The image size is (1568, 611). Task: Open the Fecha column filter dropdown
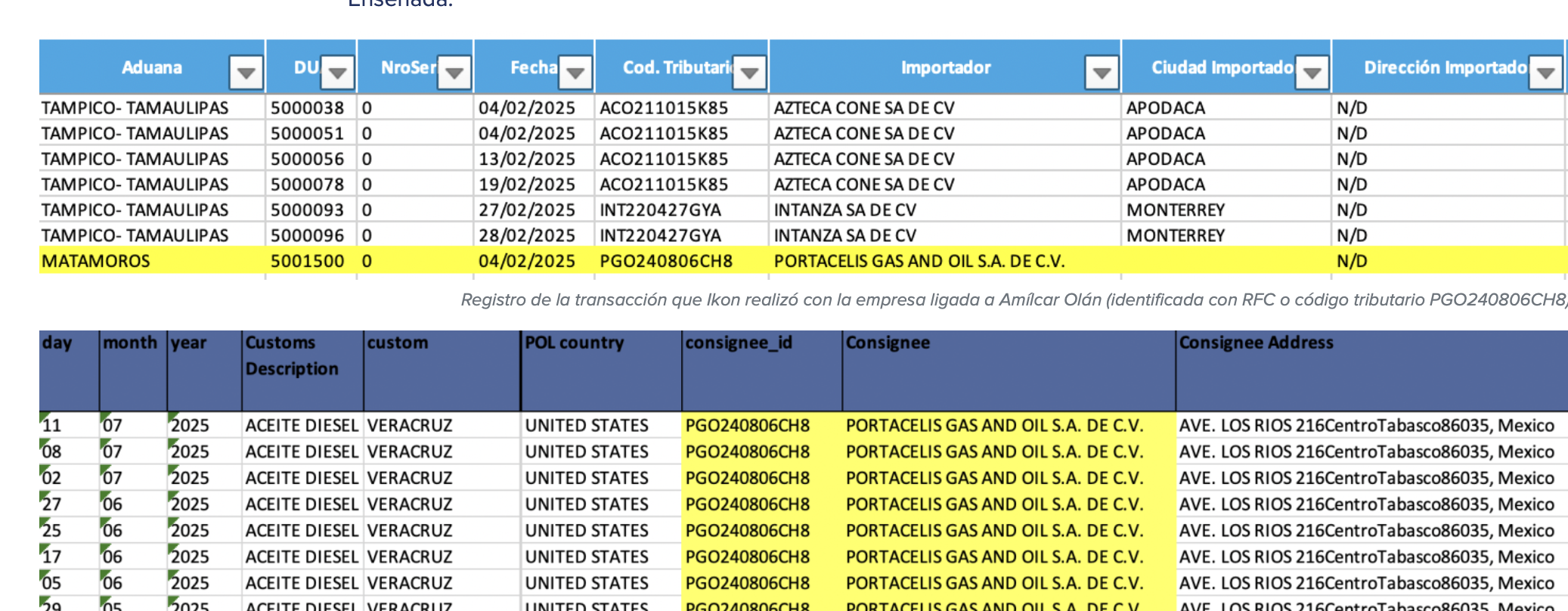click(575, 73)
